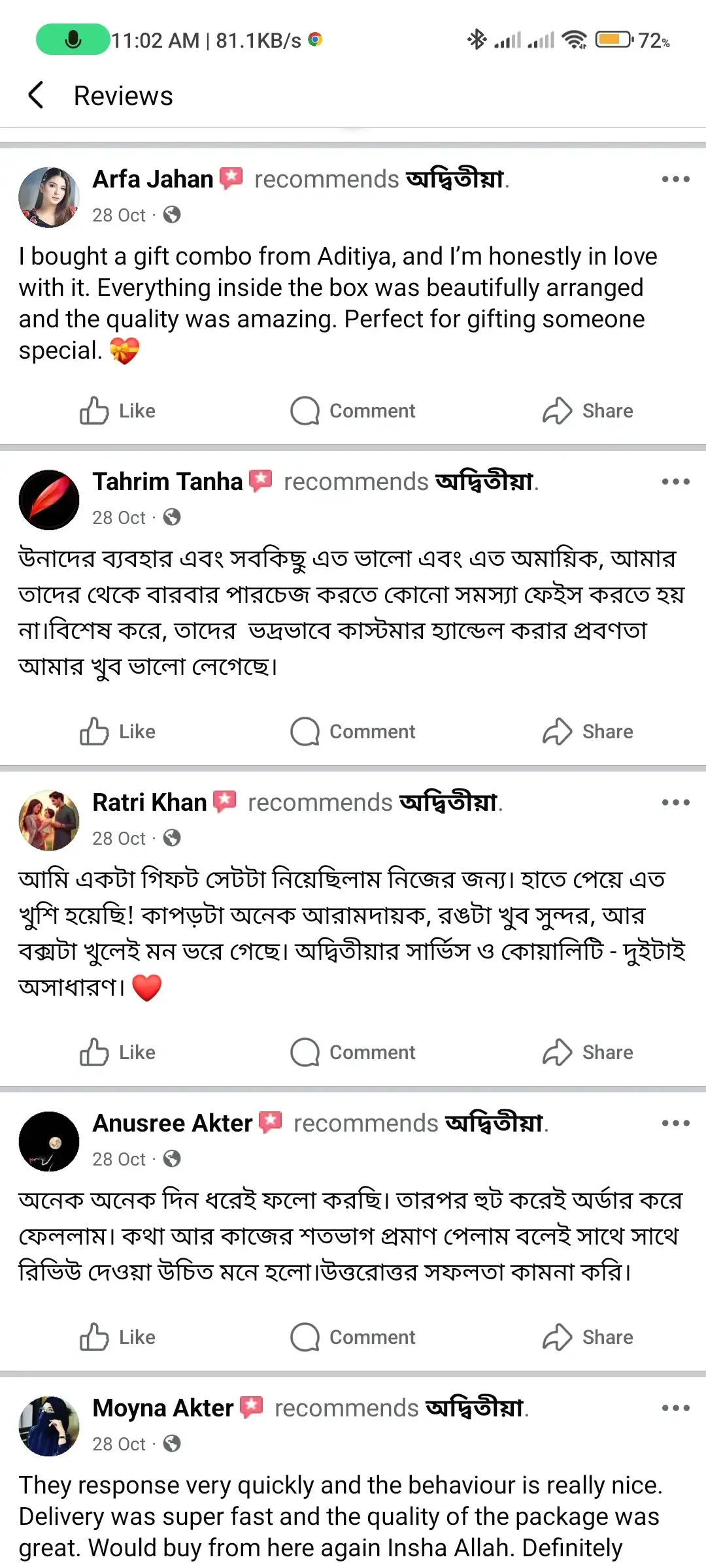Open options menu for Arfa Jahan's review
Screen dimensions: 706x1568
pyautogui.click(x=675, y=179)
